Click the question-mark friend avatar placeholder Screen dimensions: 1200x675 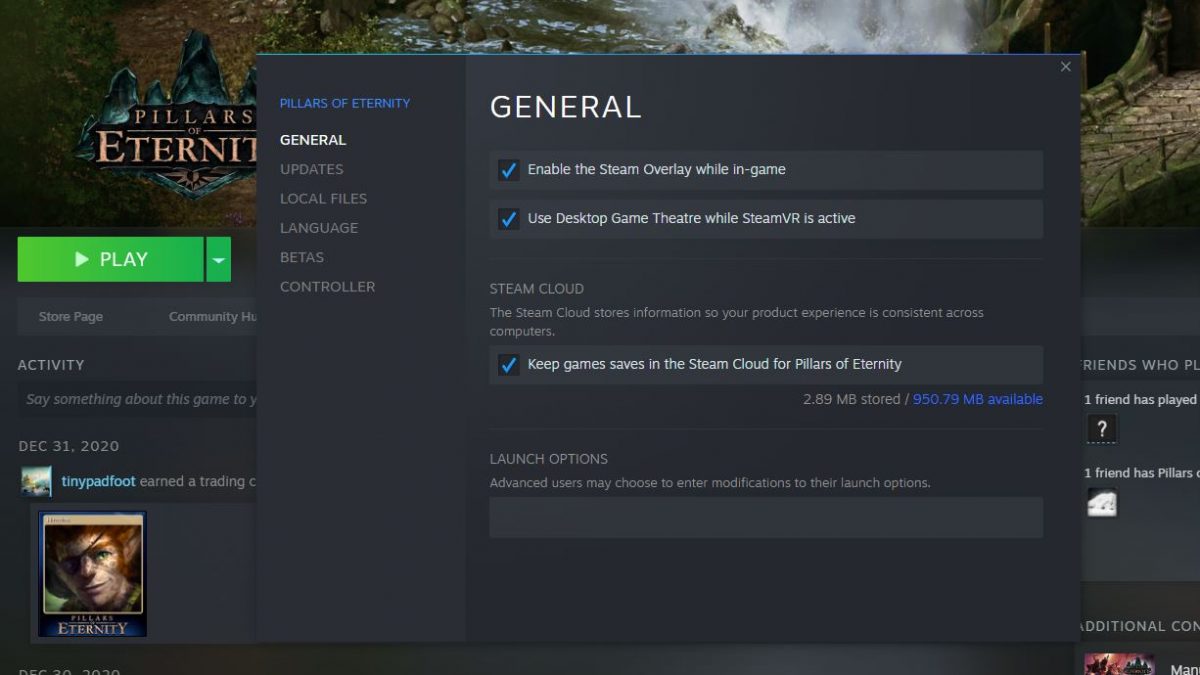point(1101,428)
